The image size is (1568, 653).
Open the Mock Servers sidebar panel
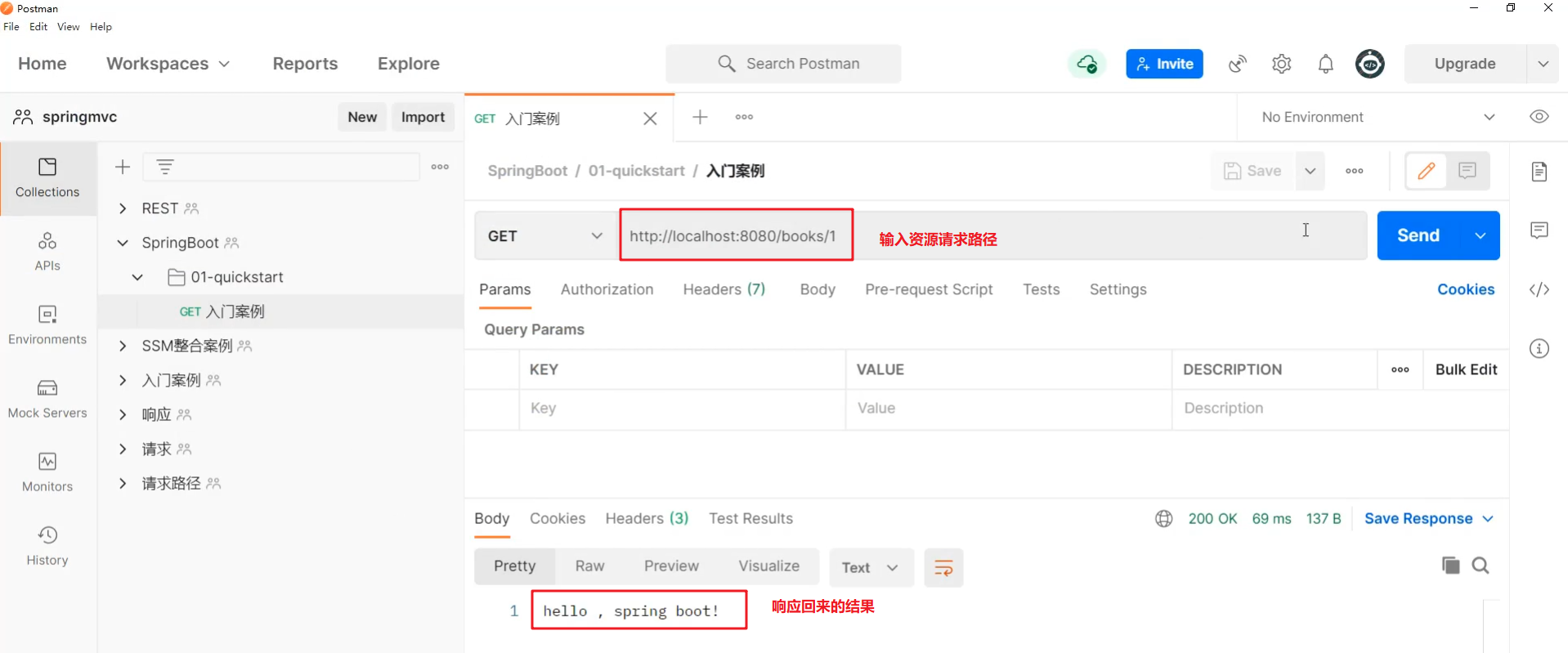click(x=47, y=399)
